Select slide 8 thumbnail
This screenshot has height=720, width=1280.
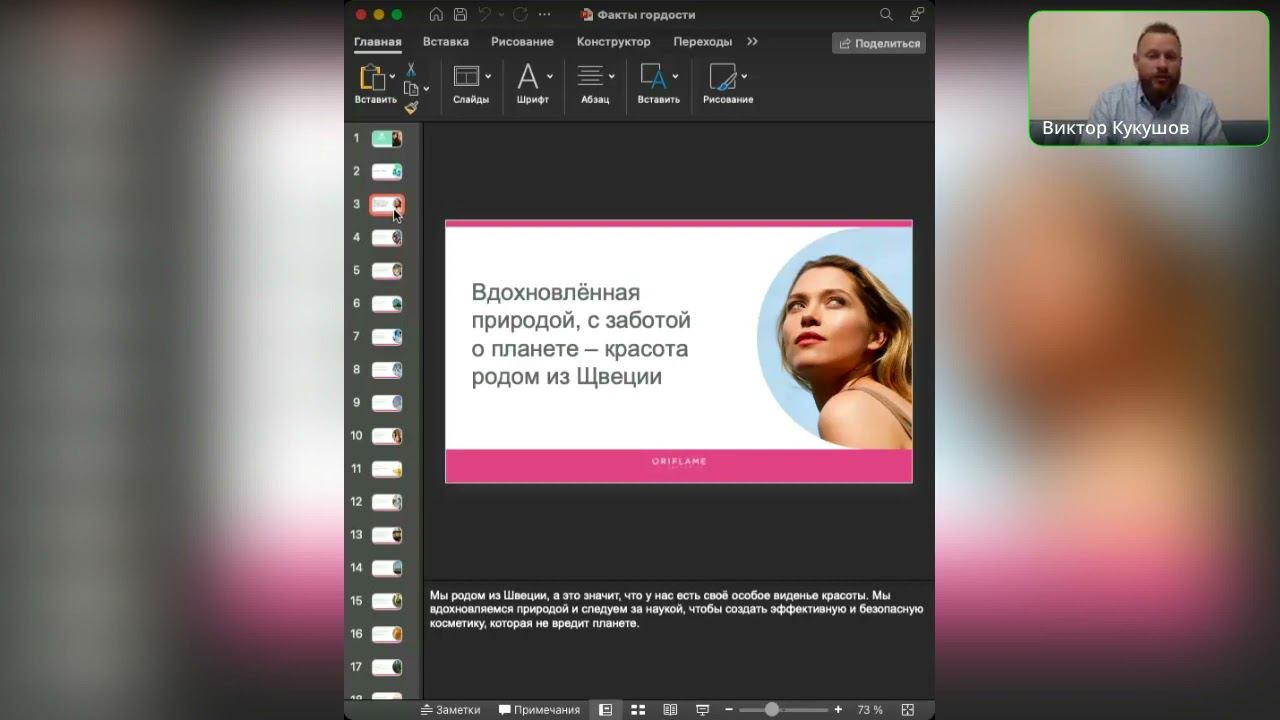pos(387,370)
